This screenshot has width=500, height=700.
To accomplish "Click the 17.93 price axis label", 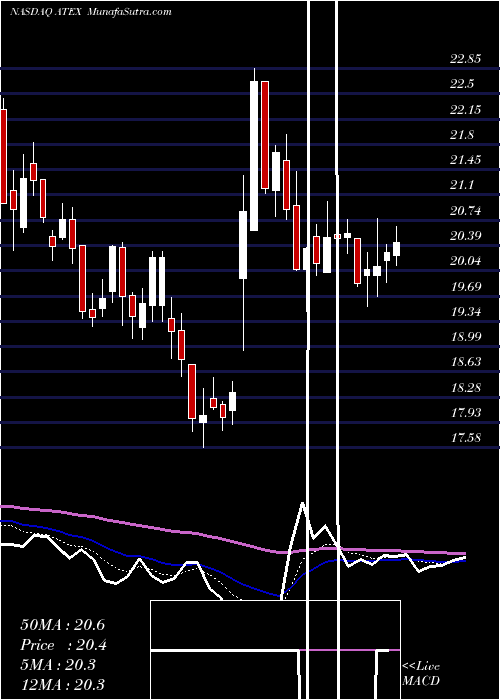I will click(x=466, y=412).
